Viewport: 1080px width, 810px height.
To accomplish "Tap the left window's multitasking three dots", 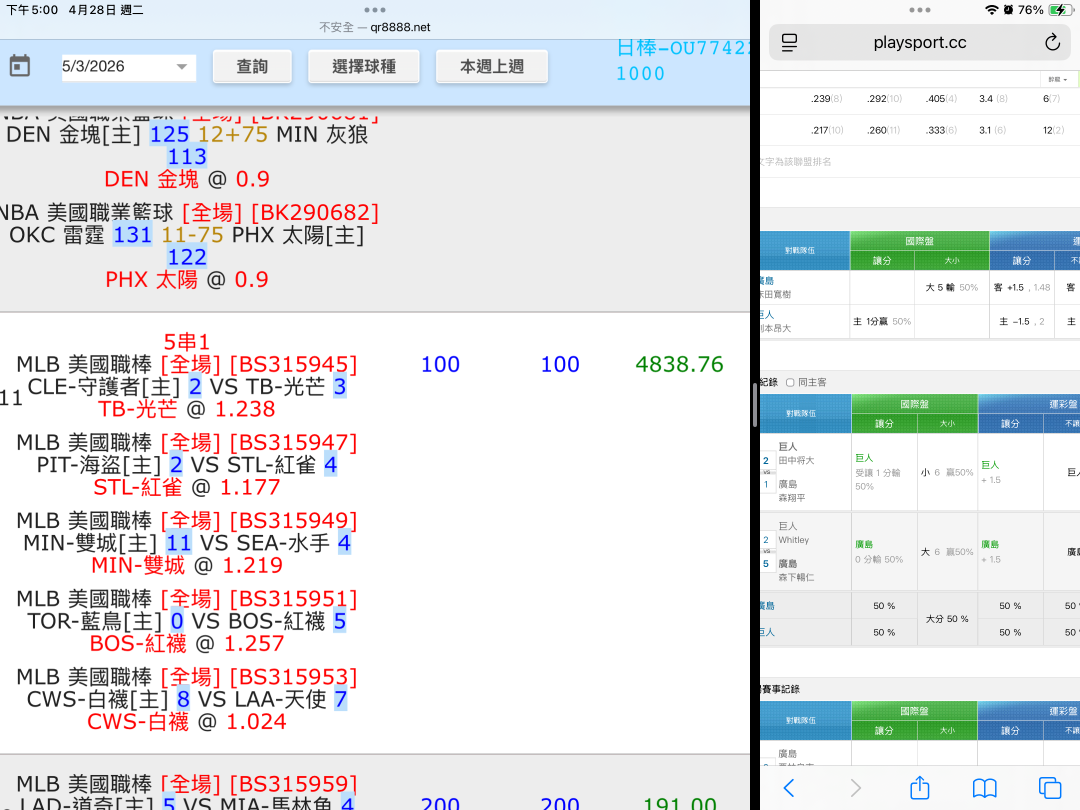I will click(375, 9).
